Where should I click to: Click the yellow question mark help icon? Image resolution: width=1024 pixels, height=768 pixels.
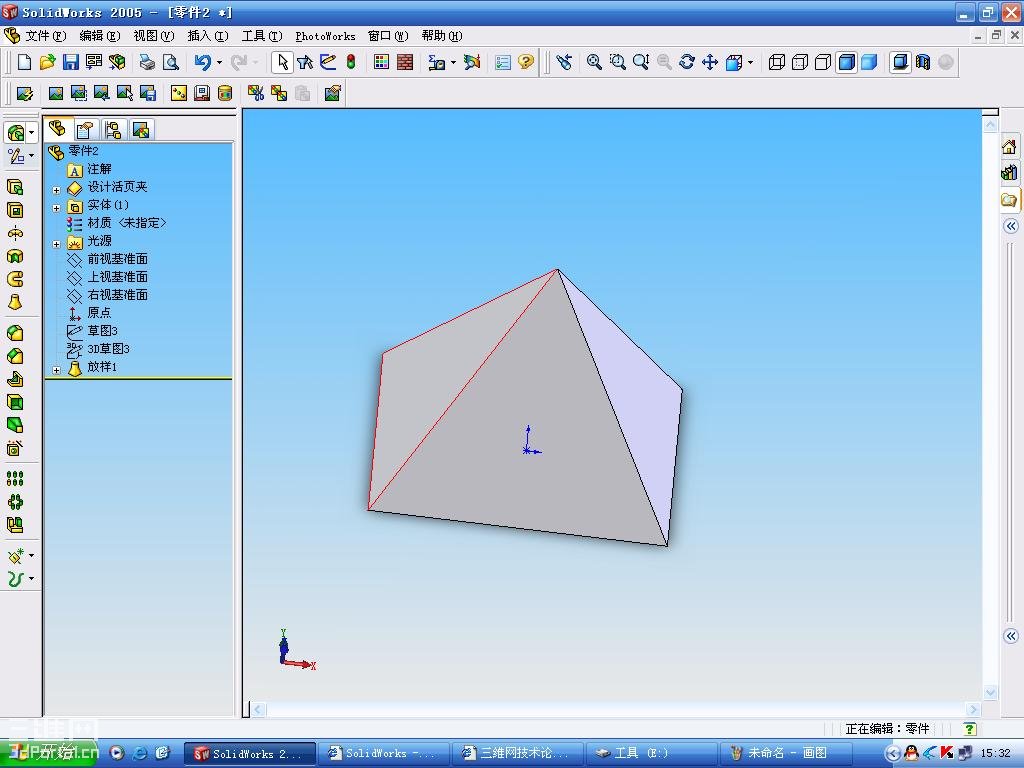click(x=526, y=62)
